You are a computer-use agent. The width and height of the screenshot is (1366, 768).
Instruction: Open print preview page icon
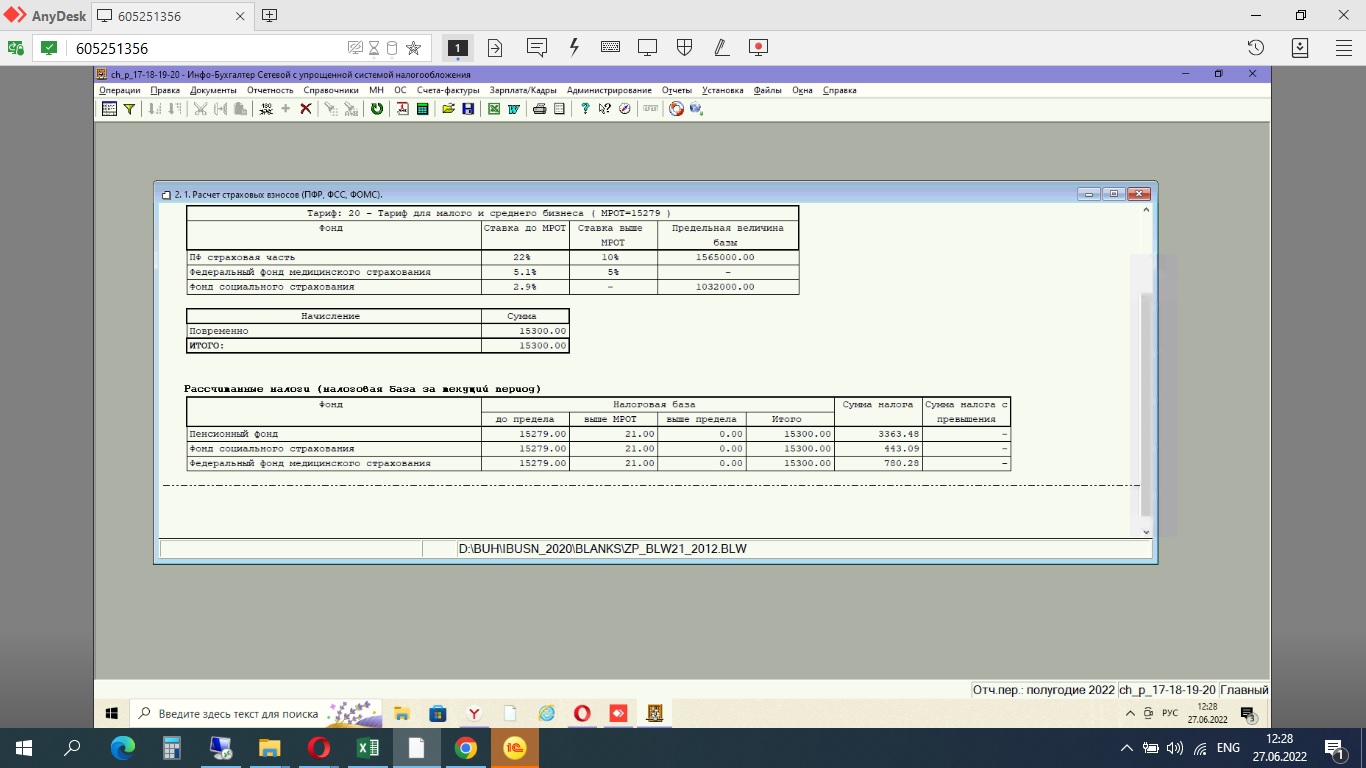tap(559, 109)
